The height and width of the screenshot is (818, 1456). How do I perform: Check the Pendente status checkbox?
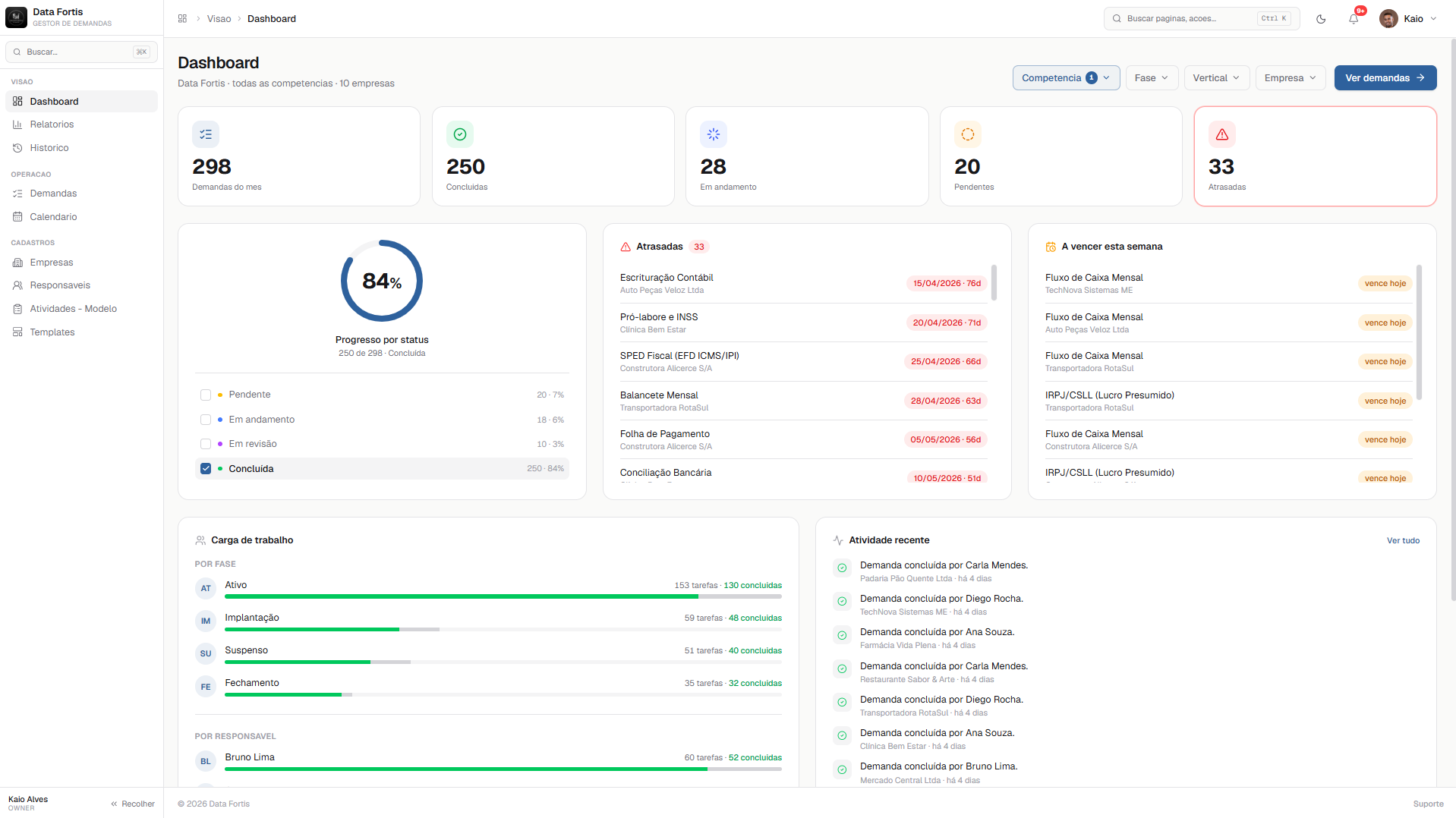[206, 395]
